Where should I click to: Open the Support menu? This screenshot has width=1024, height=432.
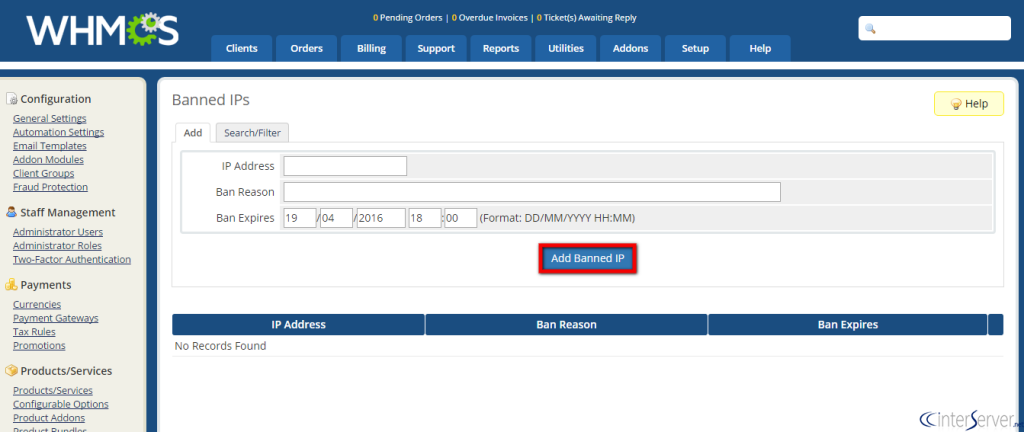pyautogui.click(x=436, y=48)
